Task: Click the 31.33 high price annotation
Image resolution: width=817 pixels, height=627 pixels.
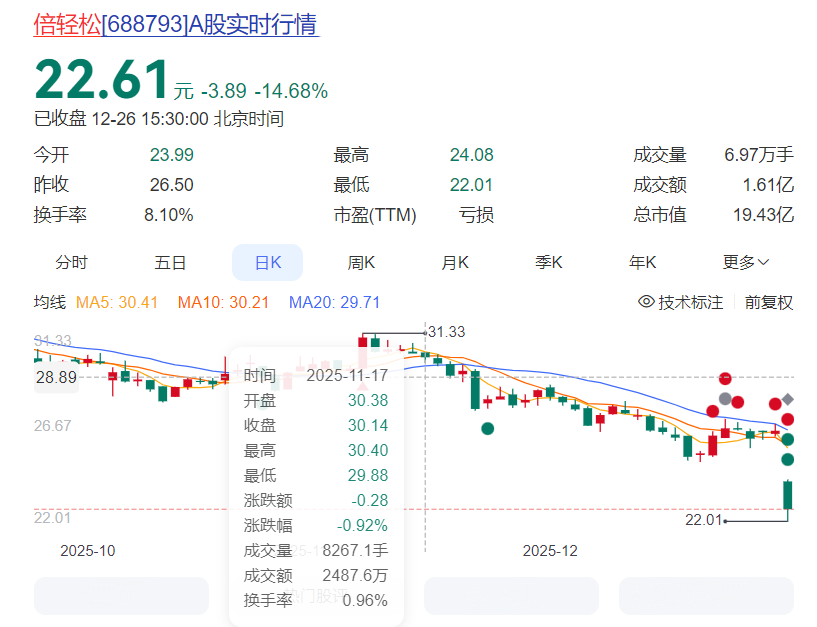Action: point(447,331)
